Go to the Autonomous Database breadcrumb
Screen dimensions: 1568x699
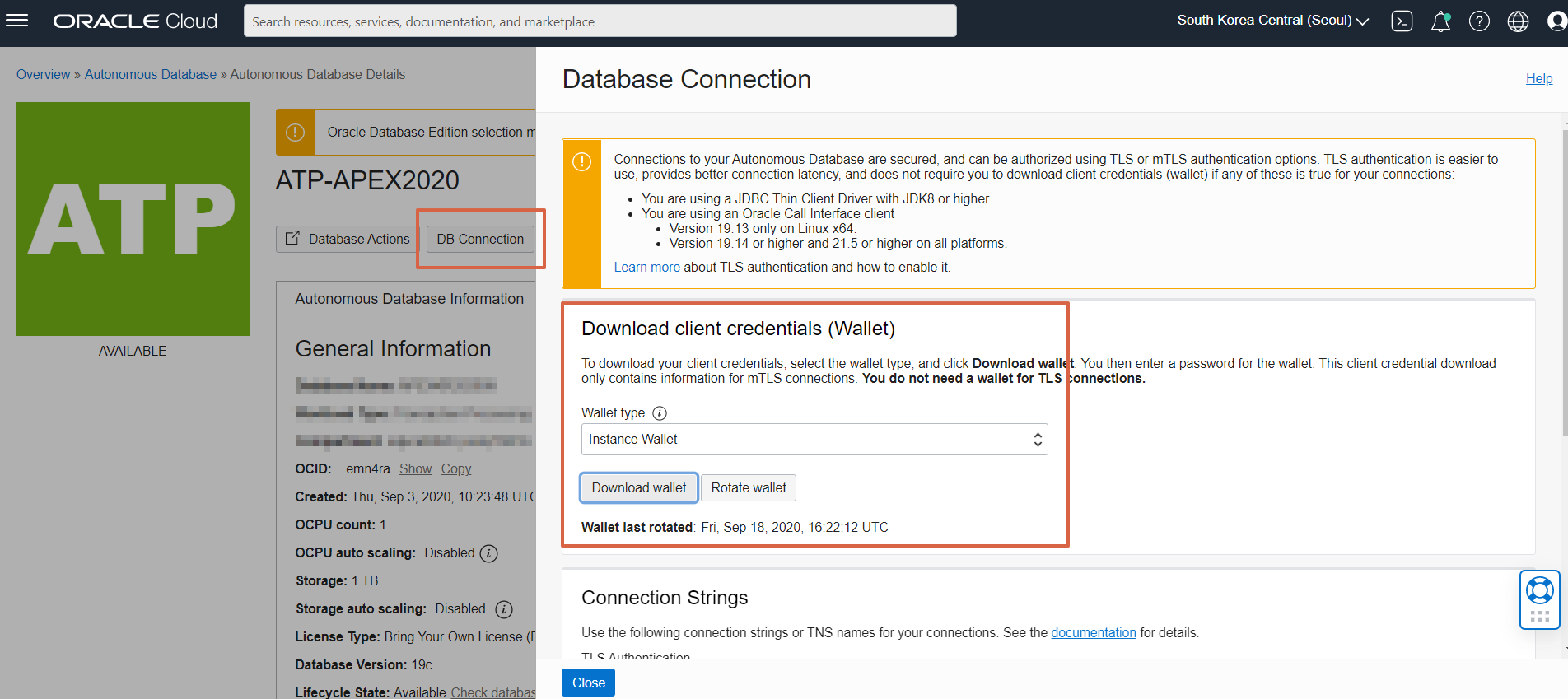[x=150, y=75]
